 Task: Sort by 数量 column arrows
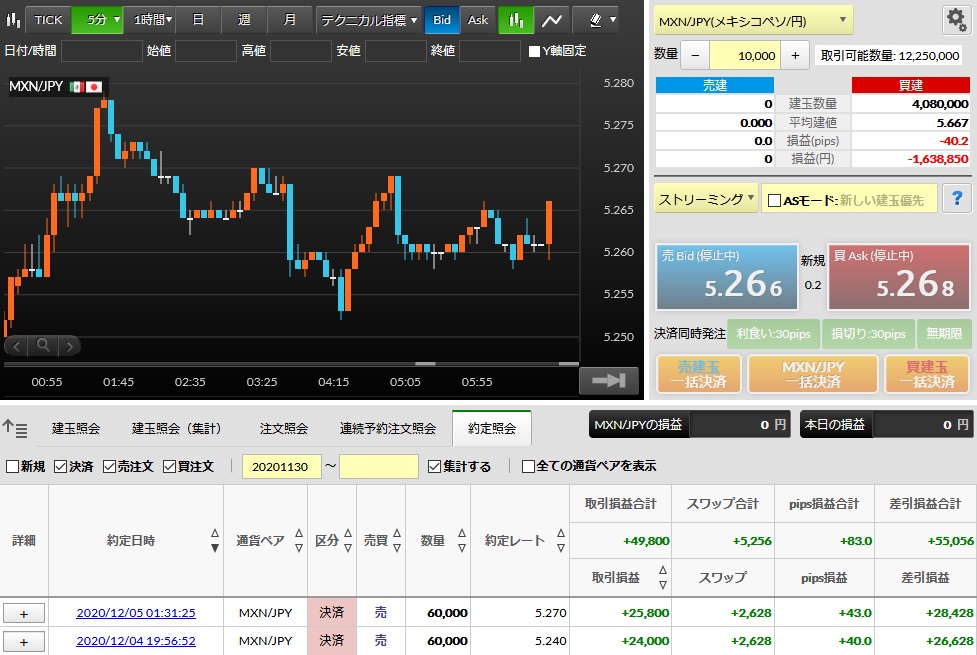pyautogui.click(x=462, y=540)
